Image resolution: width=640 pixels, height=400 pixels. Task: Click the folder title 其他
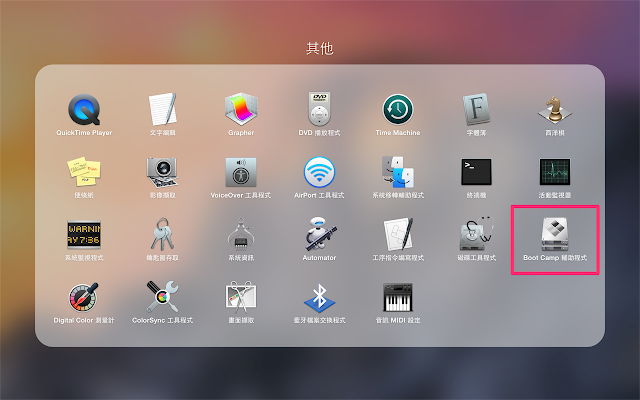point(320,49)
